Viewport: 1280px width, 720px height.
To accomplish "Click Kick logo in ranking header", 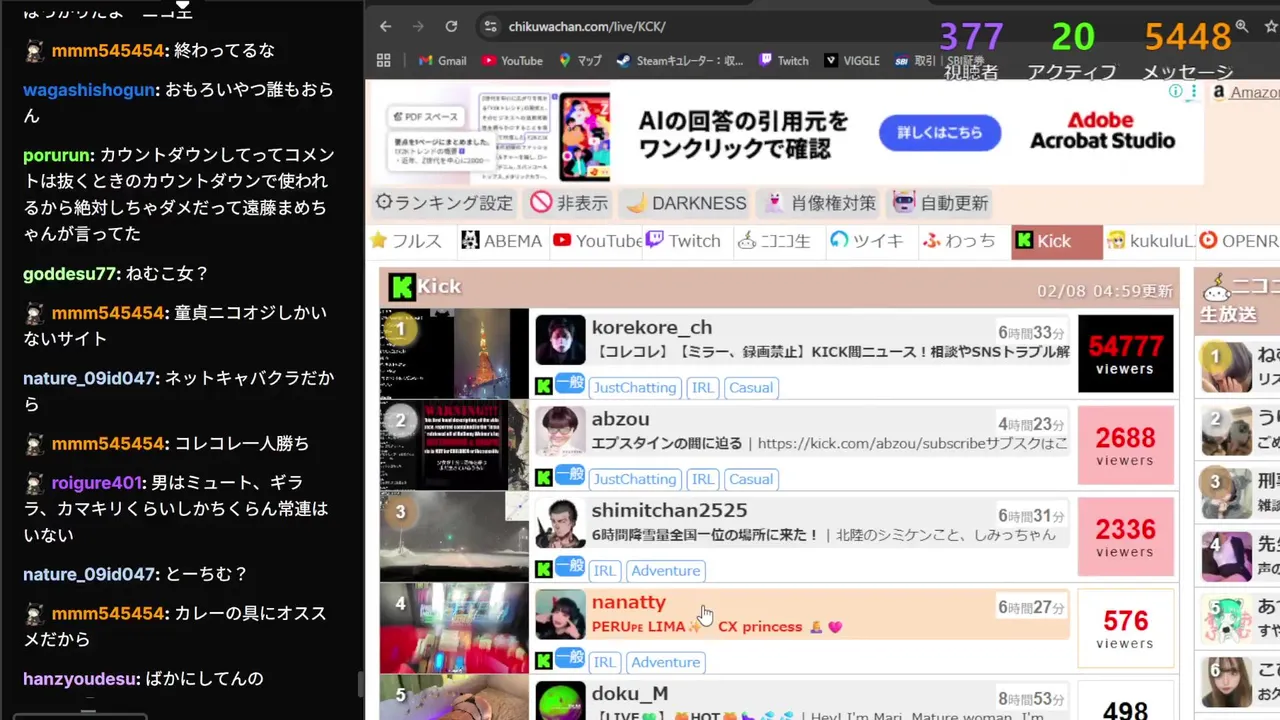I will [401, 287].
